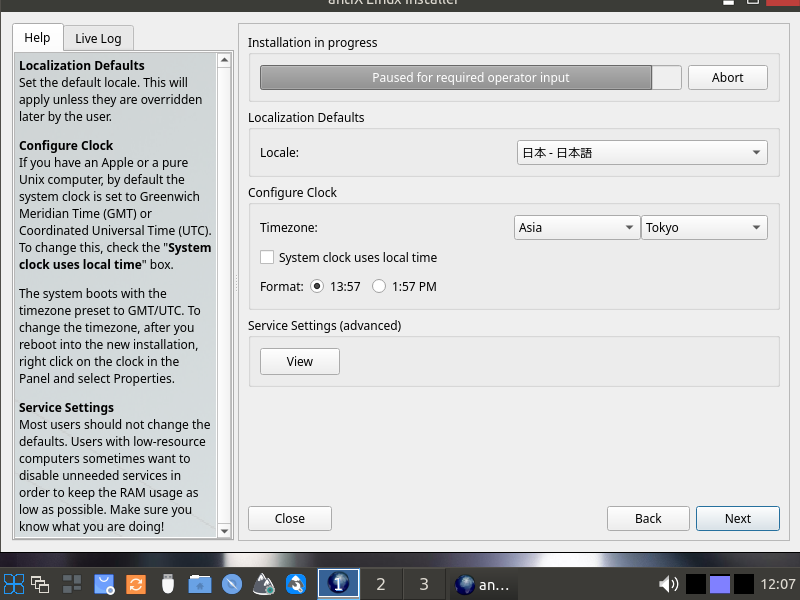Open the USB drive icon in taskbar
Screen dimensions: 800x600
tap(168, 584)
